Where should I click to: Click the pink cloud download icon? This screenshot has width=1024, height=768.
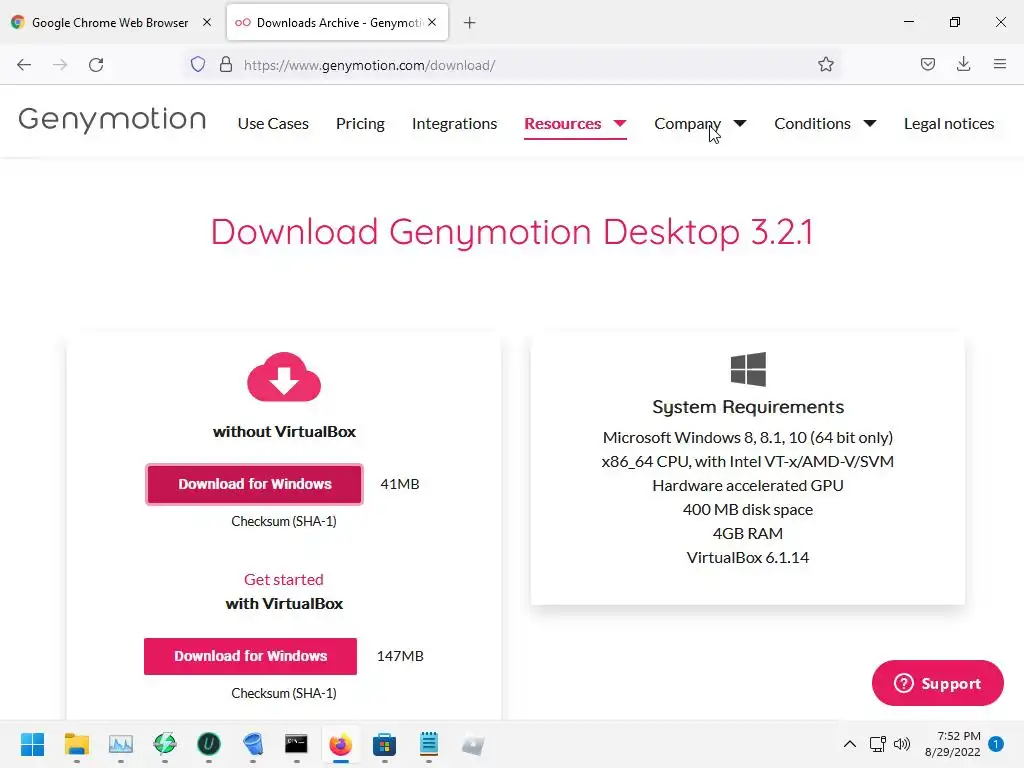[284, 377]
